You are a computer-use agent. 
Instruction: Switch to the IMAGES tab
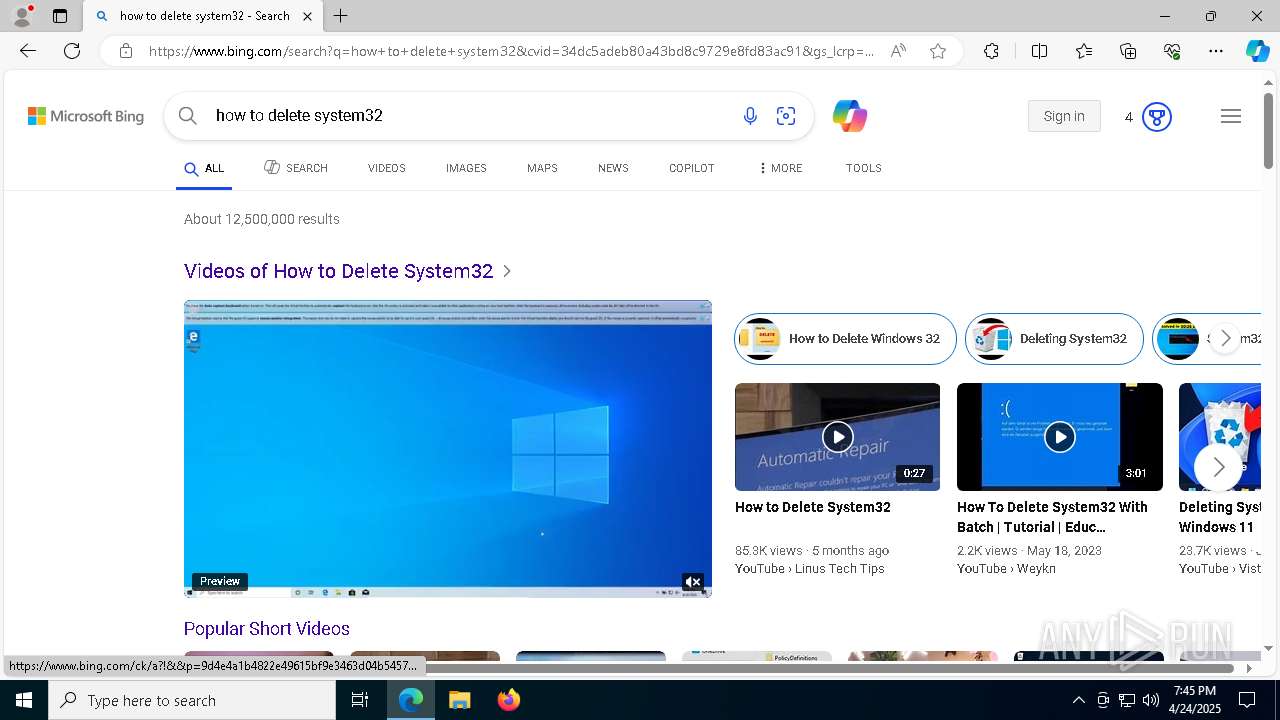[x=466, y=168]
